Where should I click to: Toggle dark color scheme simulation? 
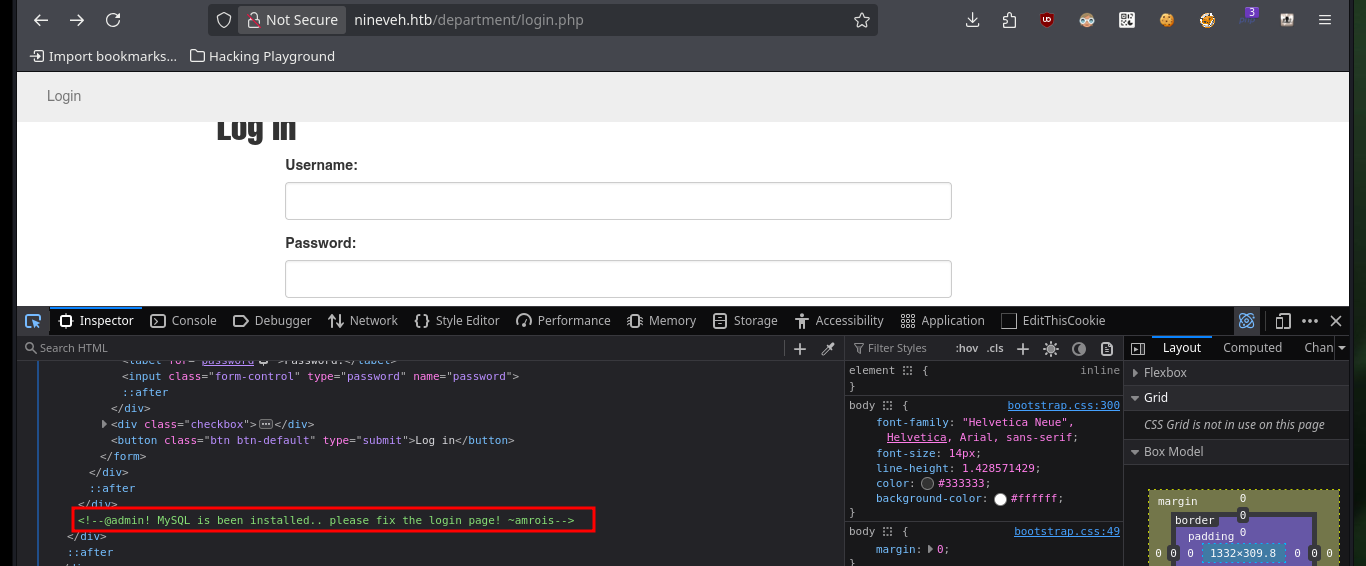coord(1079,349)
